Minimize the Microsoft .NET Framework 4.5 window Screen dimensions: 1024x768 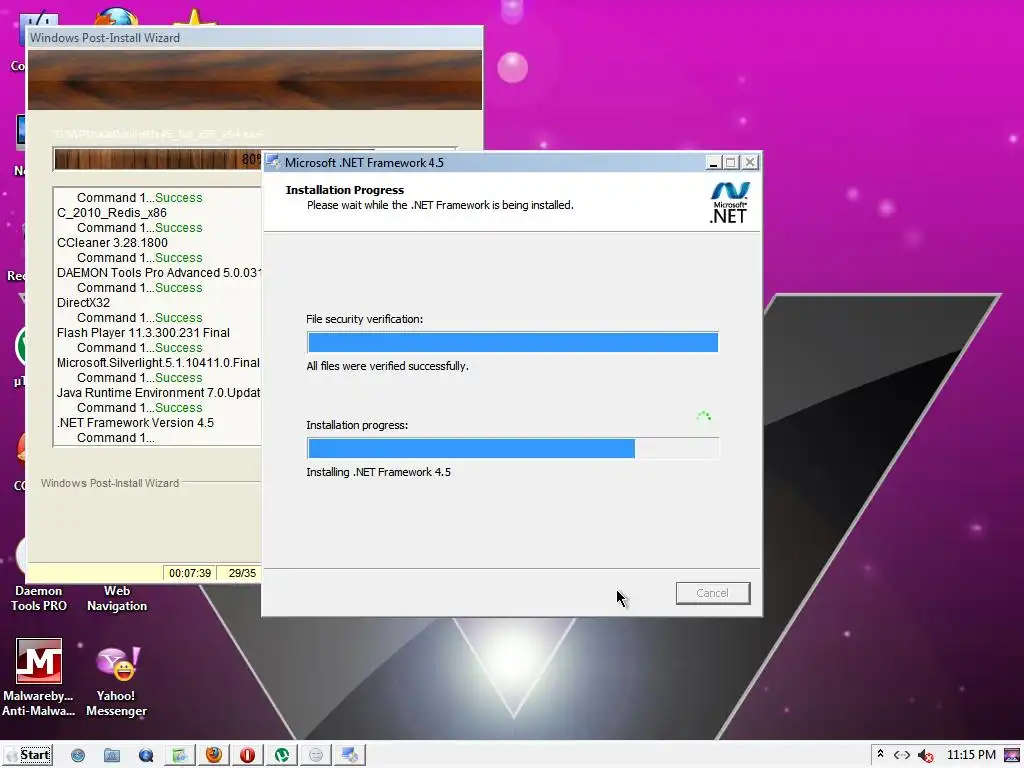[x=713, y=162]
